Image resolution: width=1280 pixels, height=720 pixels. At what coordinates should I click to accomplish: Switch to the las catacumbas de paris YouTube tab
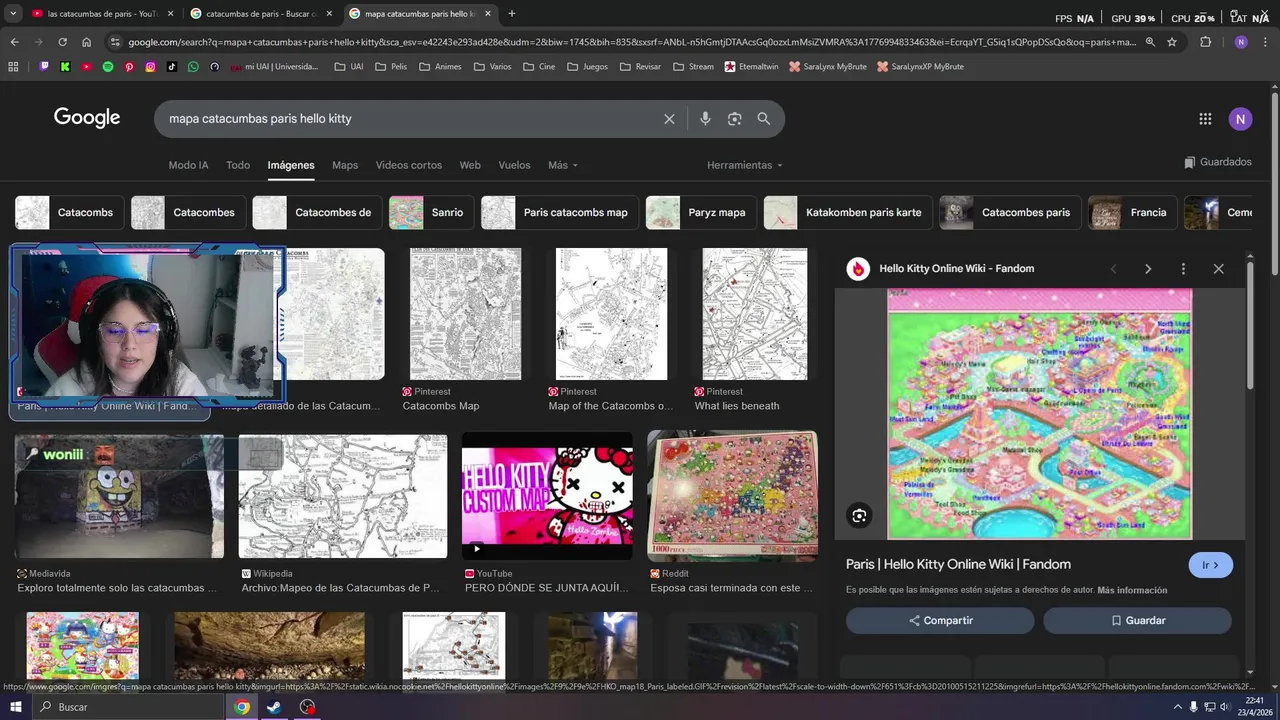tap(102, 14)
